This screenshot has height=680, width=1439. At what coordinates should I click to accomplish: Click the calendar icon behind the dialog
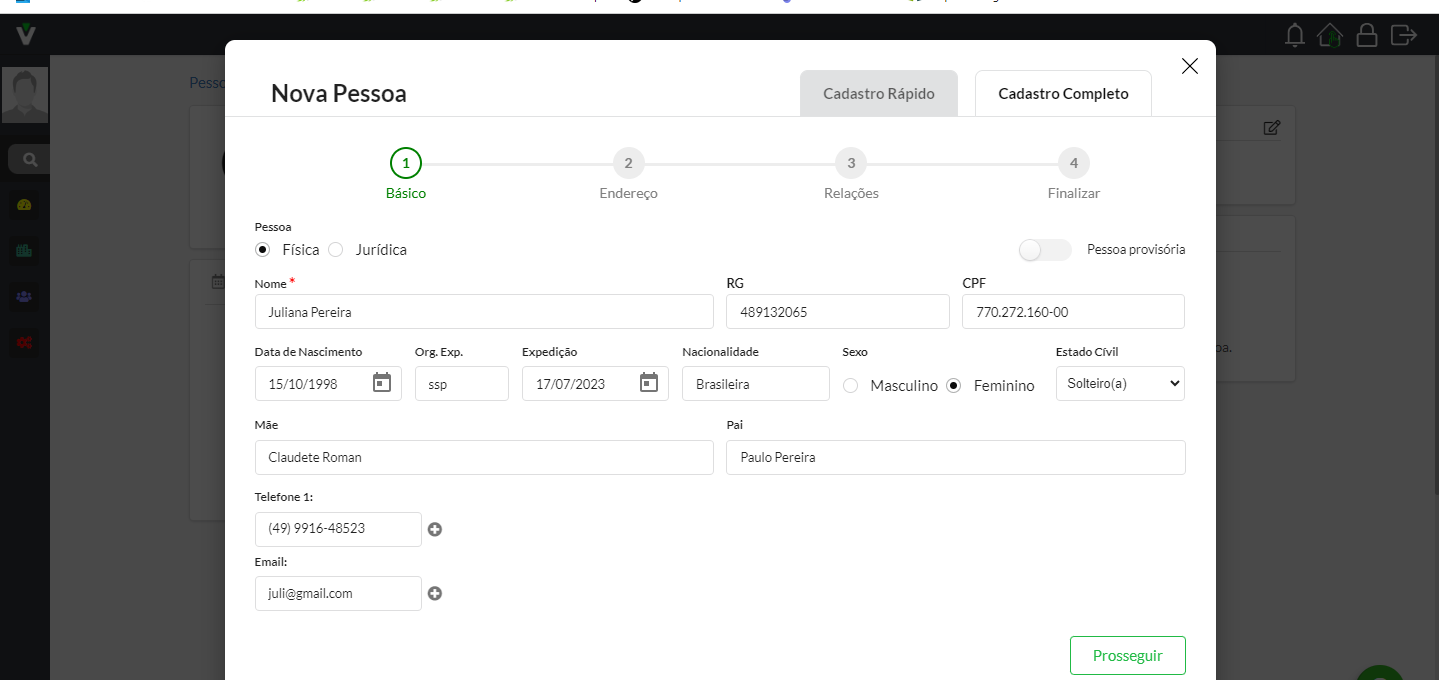pyautogui.click(x=218, y=282)
